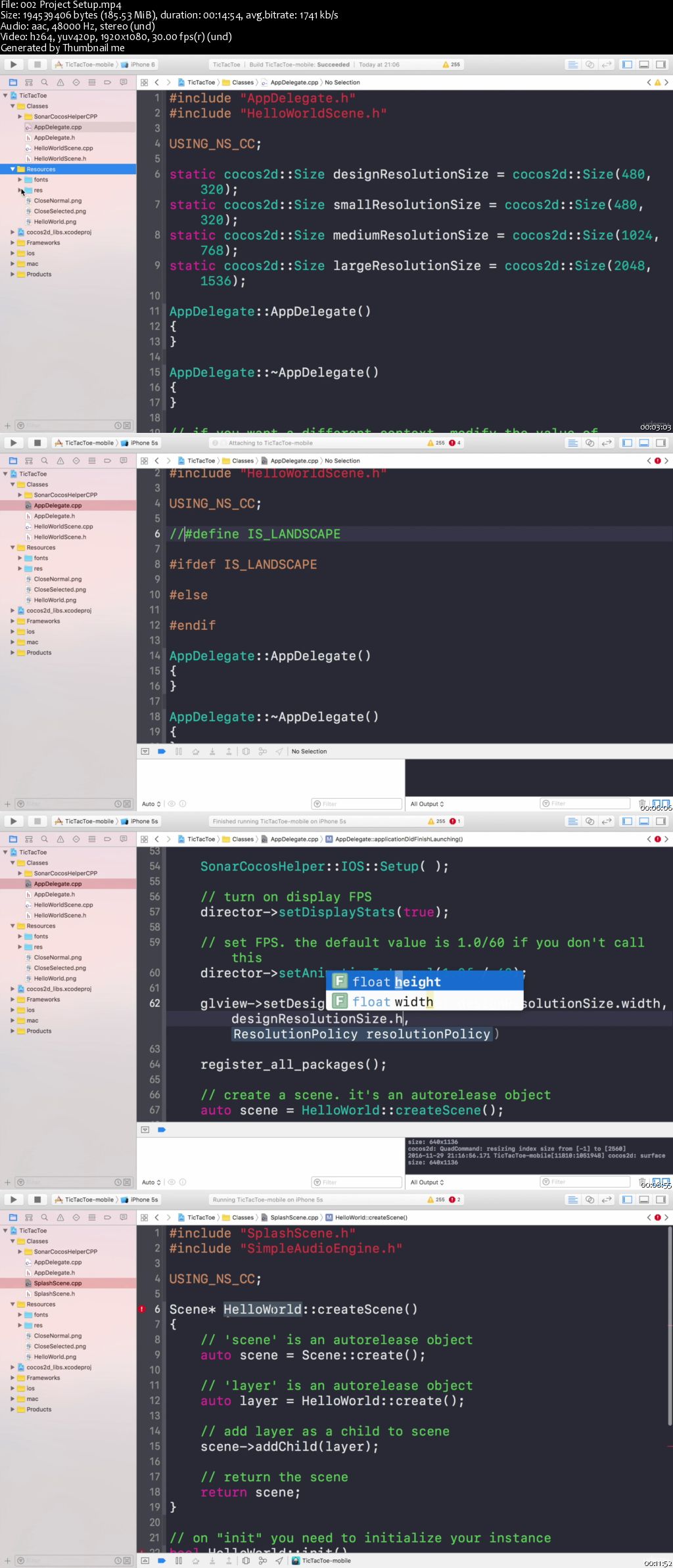Toggle navigator pane in Build Succeeded frame toolbar
The height and width of the screenshot is (1568, 673).
pyautogui.click(x=628, y=64)
